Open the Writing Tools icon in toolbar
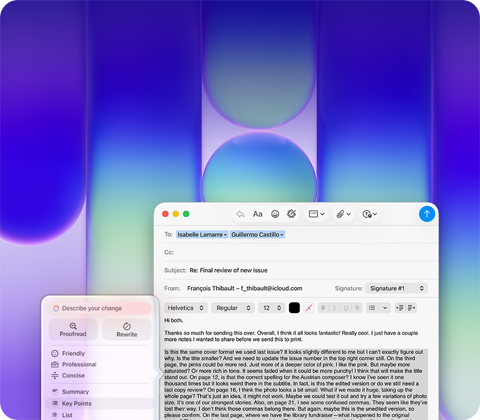Image resolution: width=480 pixels, height=420 pixels. tap(292, 214)
